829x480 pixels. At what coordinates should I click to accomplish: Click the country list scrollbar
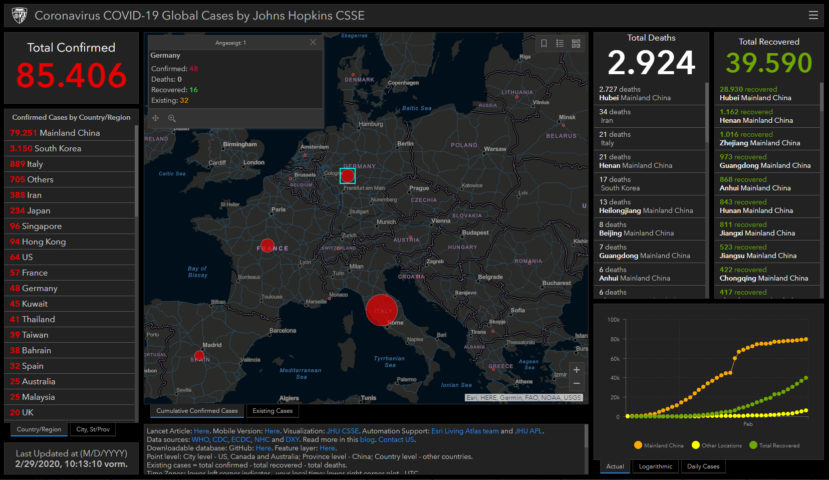(x=136, y=170)
